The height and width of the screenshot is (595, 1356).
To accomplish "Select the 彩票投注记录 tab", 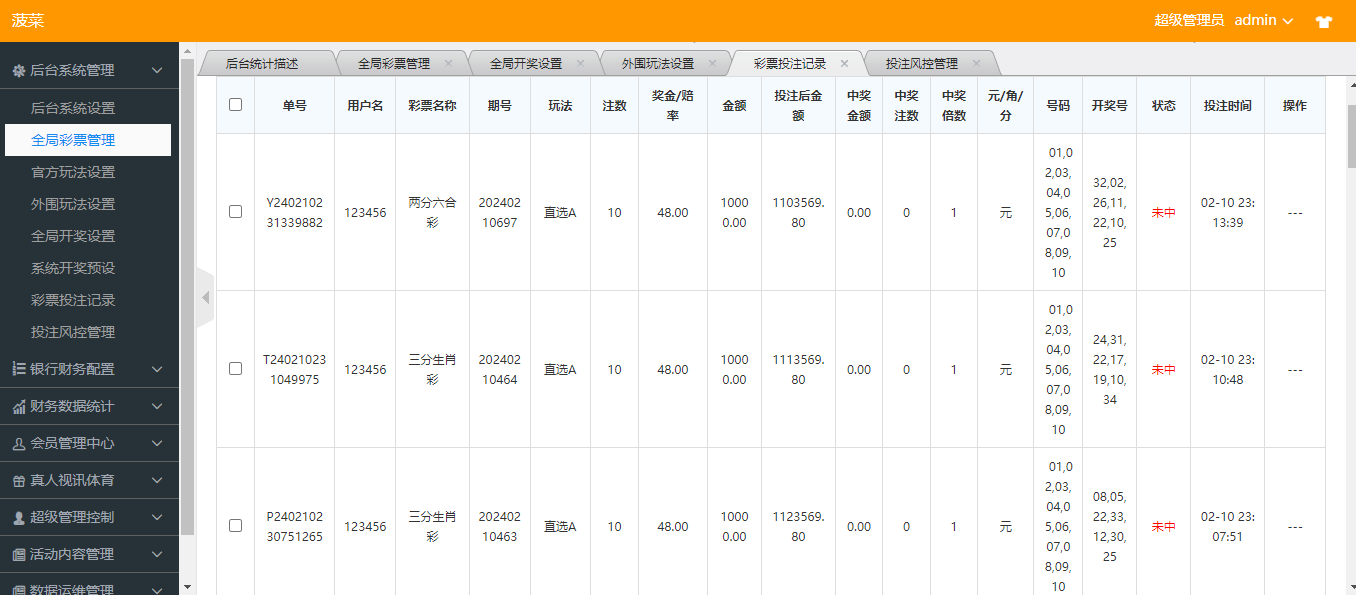I will pos(790,63).
